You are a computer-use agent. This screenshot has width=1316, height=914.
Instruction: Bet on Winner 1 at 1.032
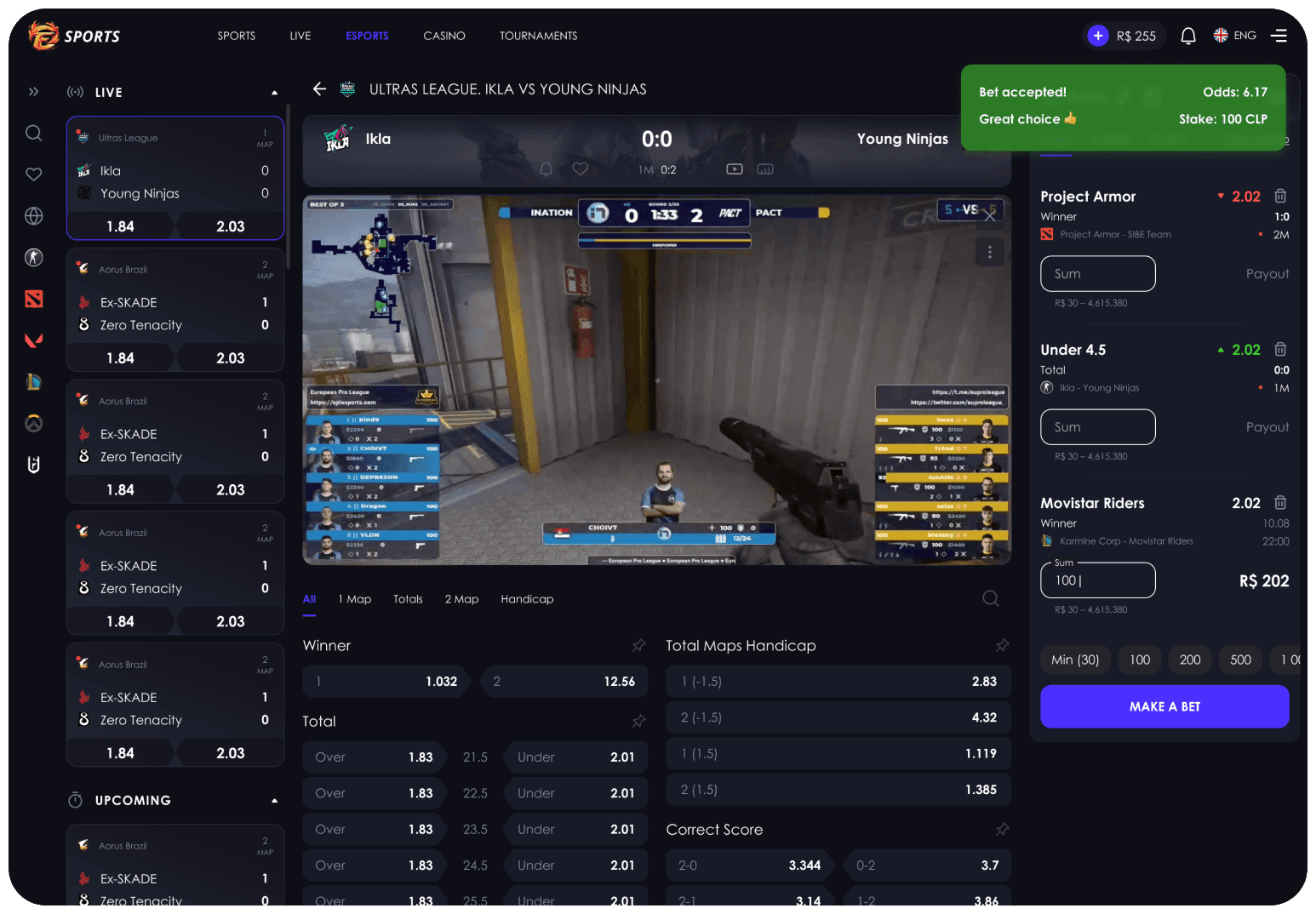[x=386, y=682]
